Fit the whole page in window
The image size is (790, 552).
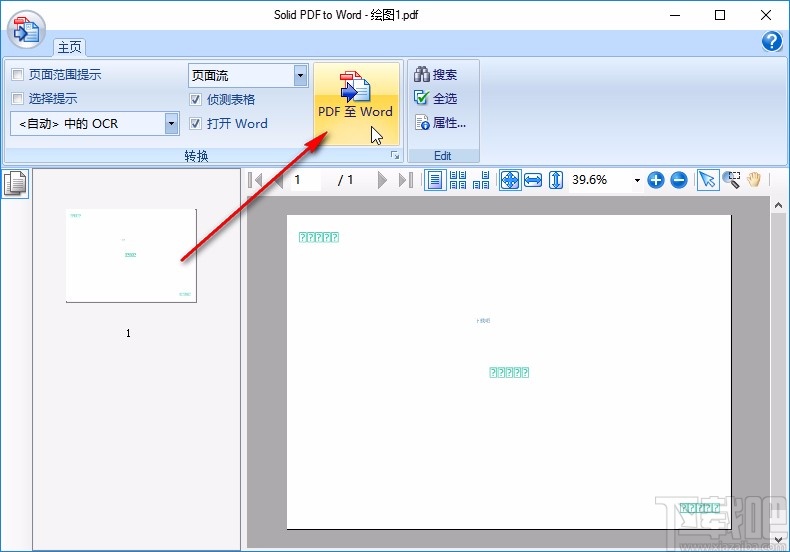pos(510,180)
